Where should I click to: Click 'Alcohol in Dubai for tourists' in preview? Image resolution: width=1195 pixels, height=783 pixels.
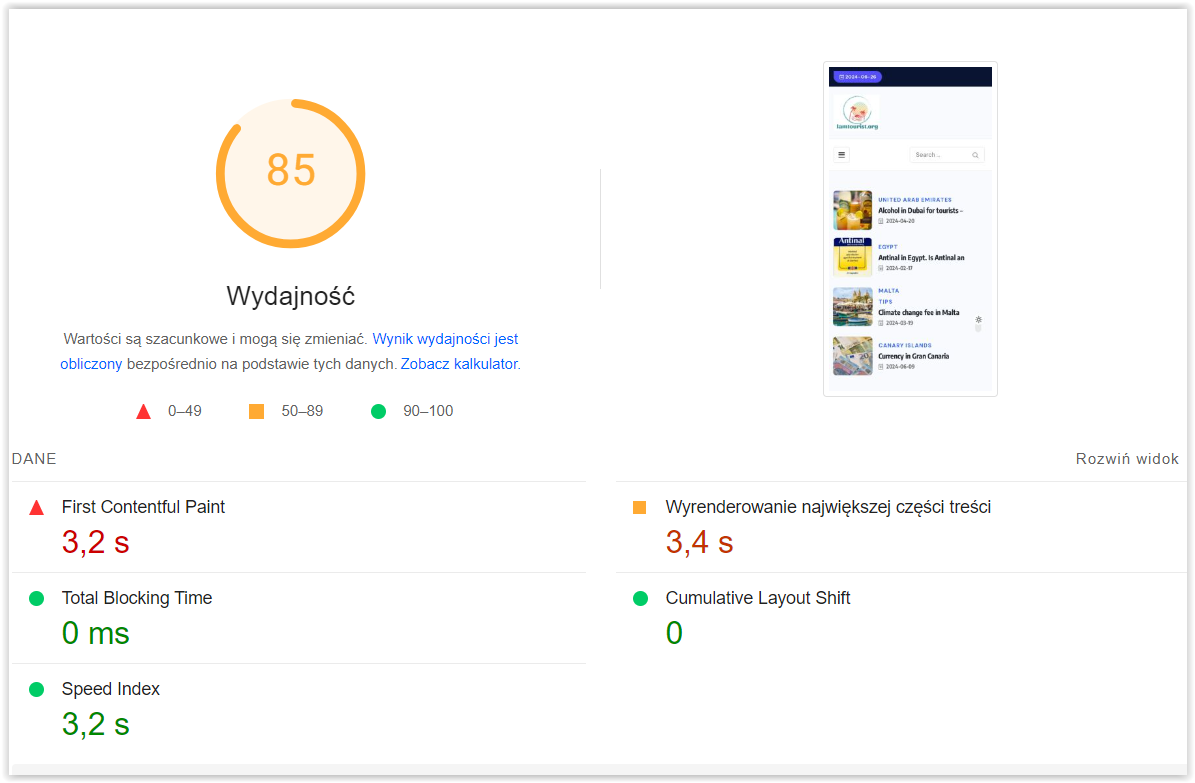click(x=921, y=210)
